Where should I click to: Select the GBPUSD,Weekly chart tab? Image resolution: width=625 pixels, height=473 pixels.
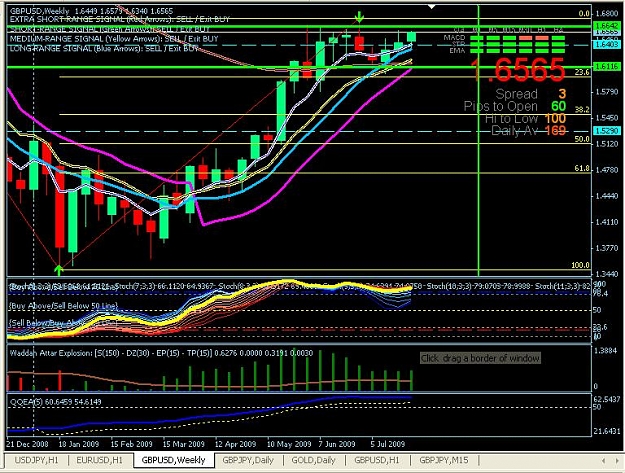coord(173,460)
